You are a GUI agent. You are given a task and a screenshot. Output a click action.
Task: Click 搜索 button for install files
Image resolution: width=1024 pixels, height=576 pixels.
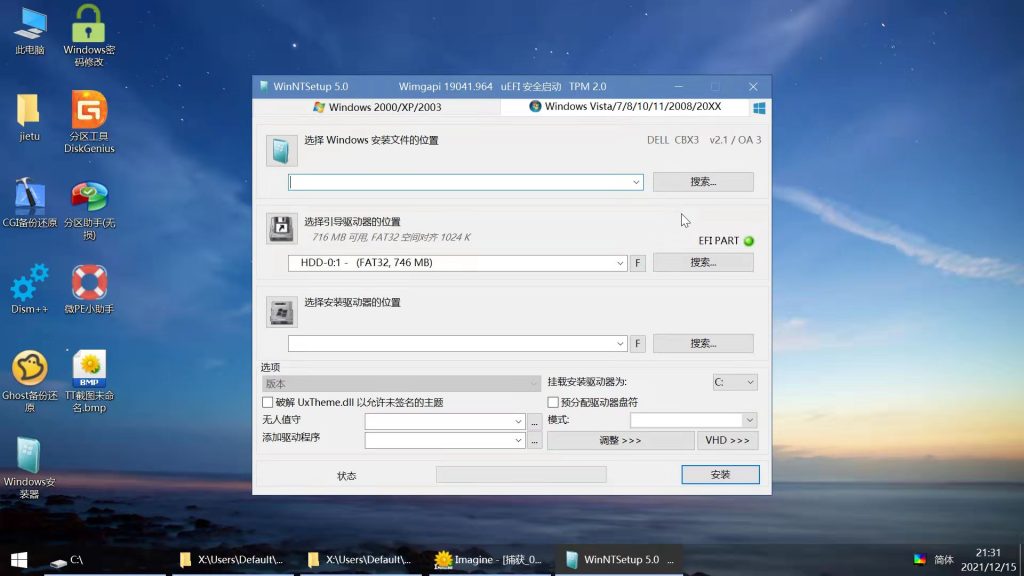(x=703, y=182)
